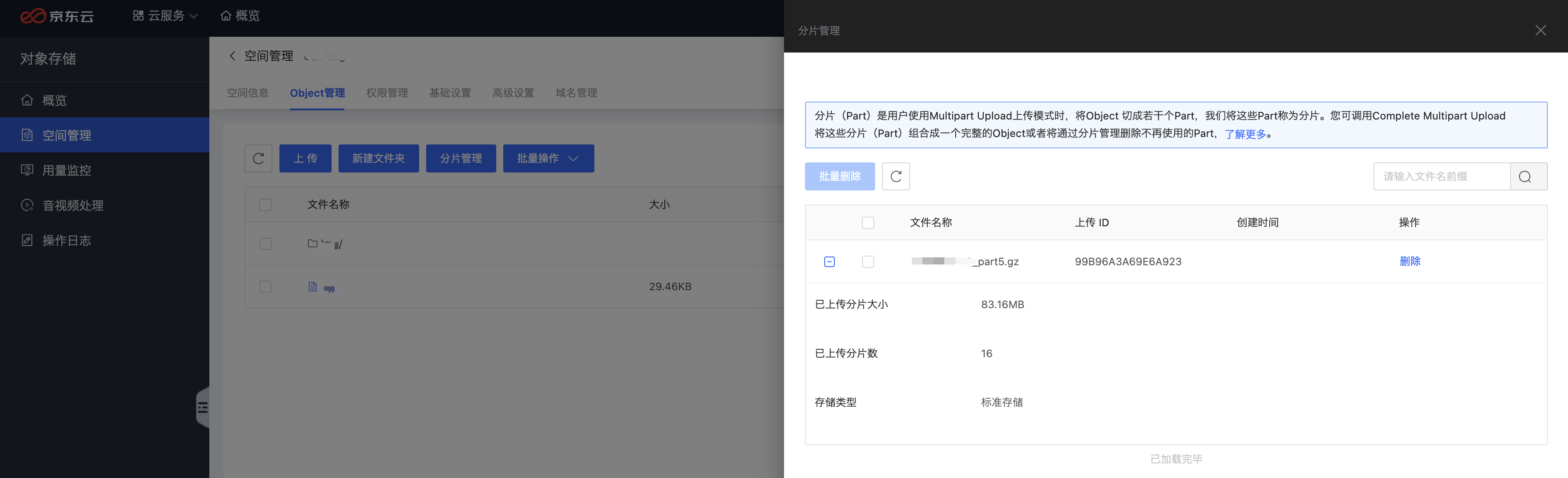Collapse the sidebar with handle
Image resolution: width=1568 pixels, height=478 pixels.
[x=203, y=408]
